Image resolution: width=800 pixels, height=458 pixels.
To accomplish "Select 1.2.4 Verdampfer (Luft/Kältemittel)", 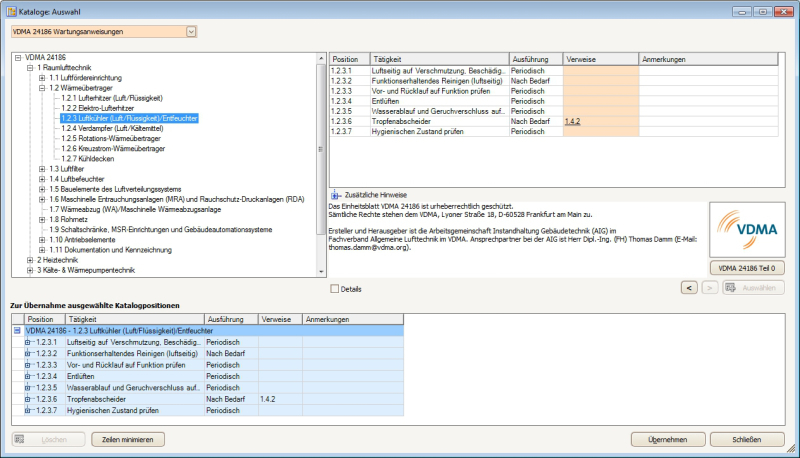I will click(x=112, y=129).
